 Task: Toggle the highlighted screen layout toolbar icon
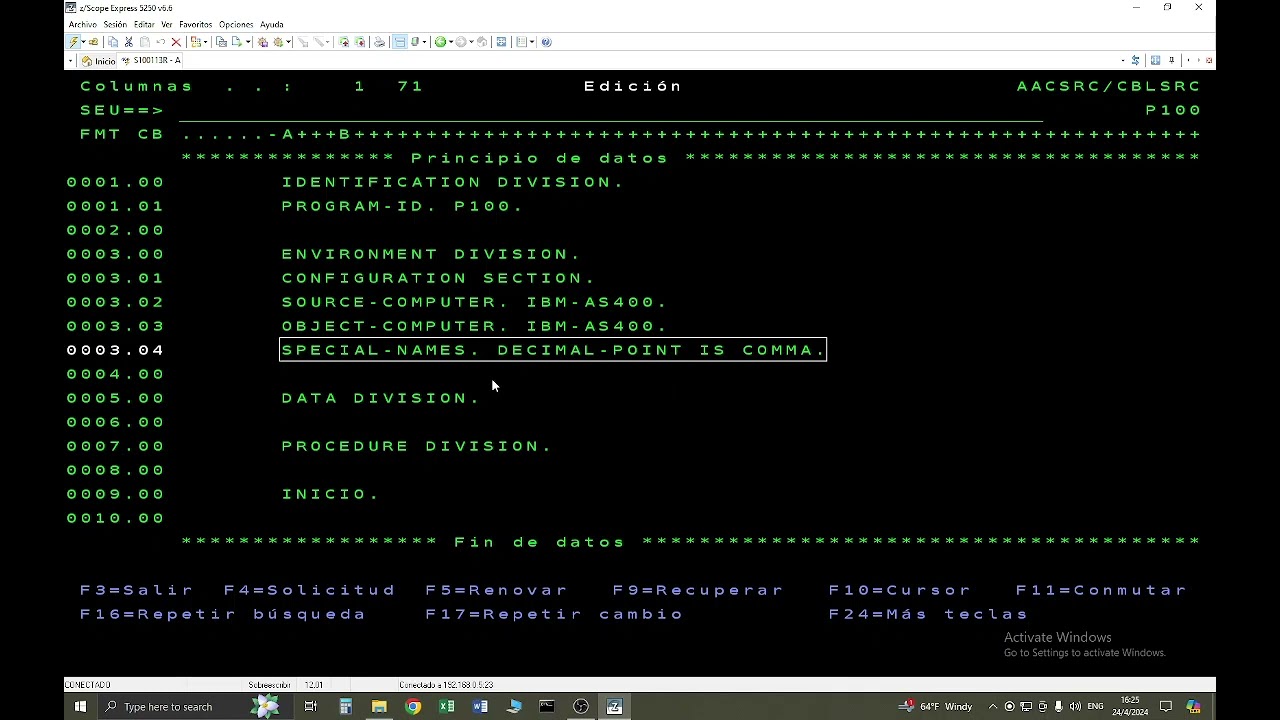pyautogui.click(x=400, y=42)
